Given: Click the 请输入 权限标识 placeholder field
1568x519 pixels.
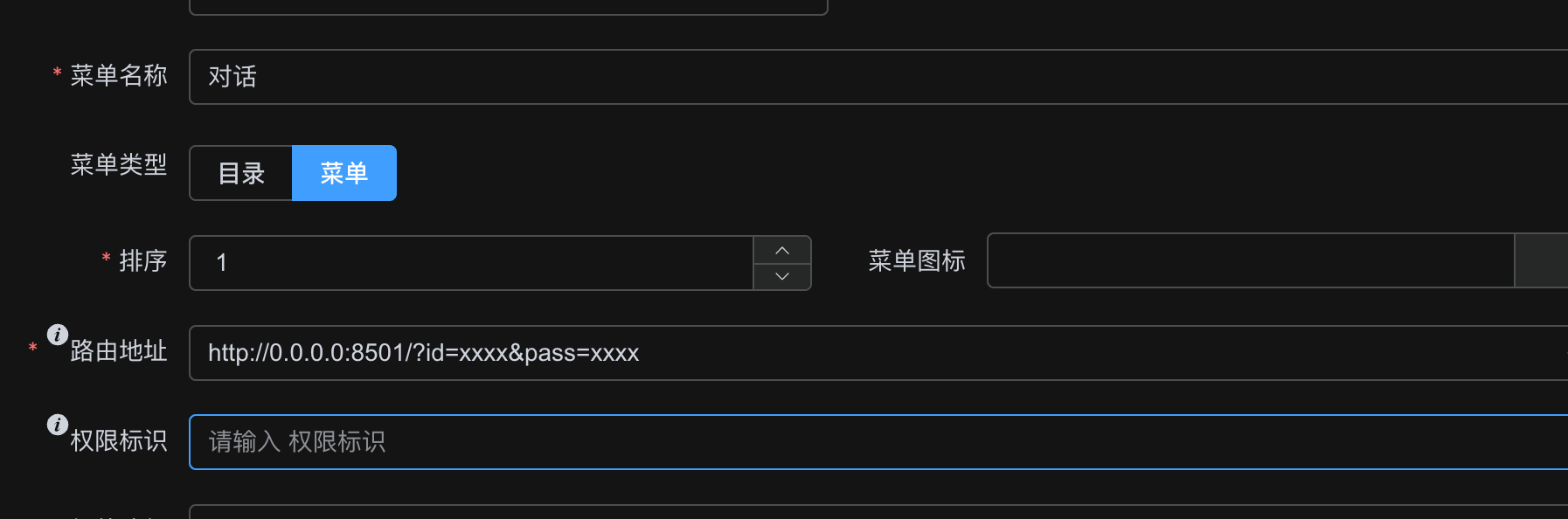Looking at the screenshot, I should pyautogui.click(x=878, y=442).
